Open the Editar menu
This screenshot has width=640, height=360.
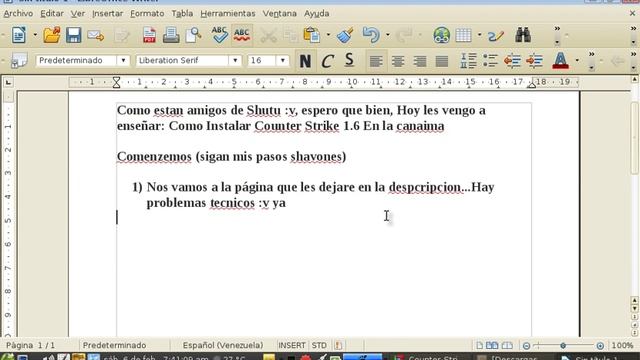pyautogui.click(x=51, y=13)
